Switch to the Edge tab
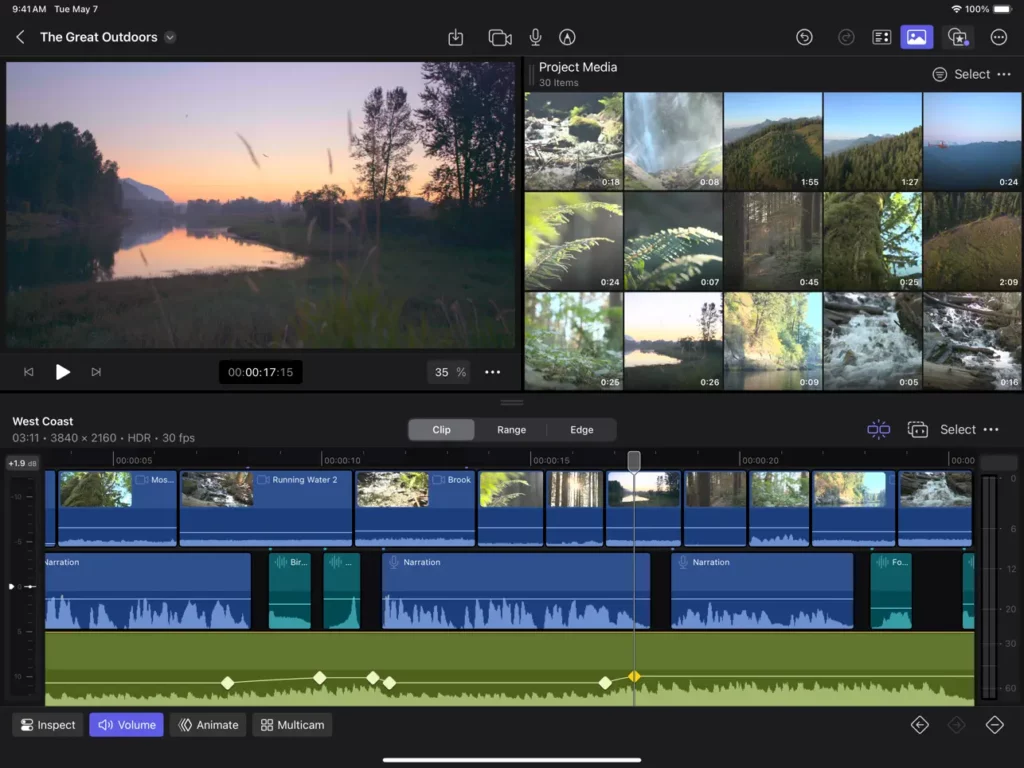The image size is (1024, 768). pyautogui.click(x=582, y=429)
